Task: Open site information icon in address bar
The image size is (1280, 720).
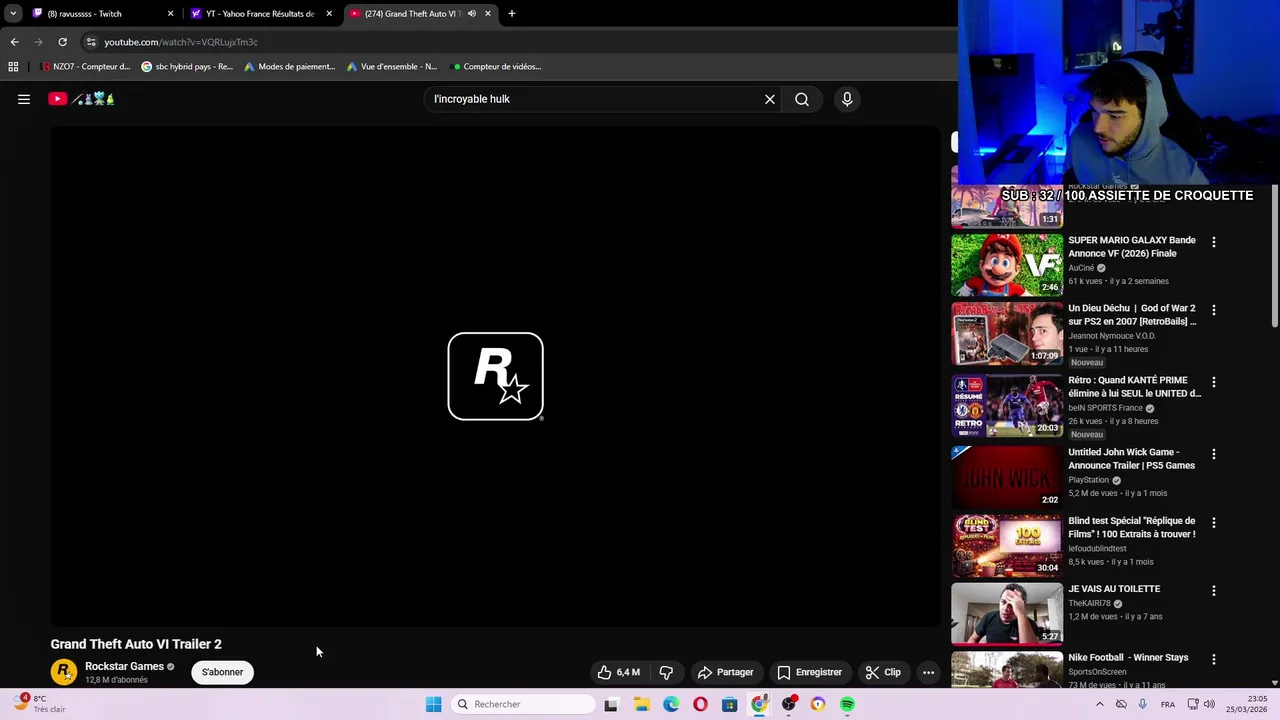Action: tap(91, 42)
